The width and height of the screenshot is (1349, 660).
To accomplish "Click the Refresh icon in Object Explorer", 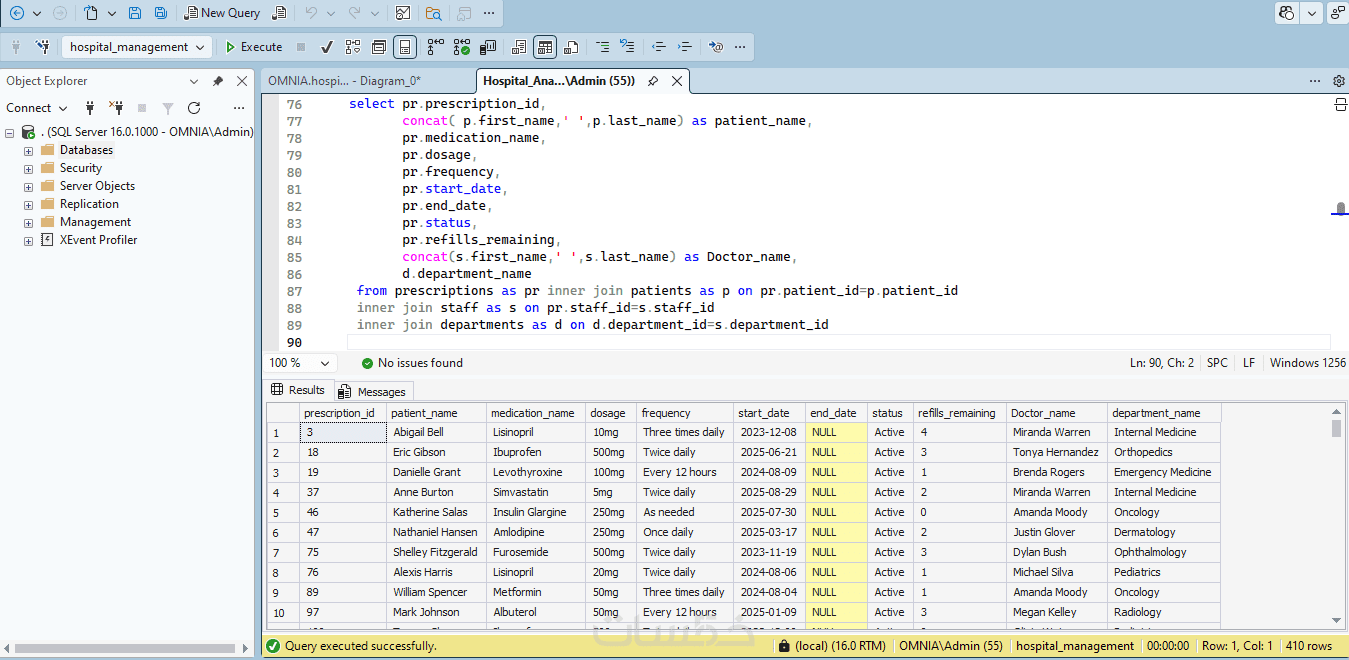I will tap(194, 108).
